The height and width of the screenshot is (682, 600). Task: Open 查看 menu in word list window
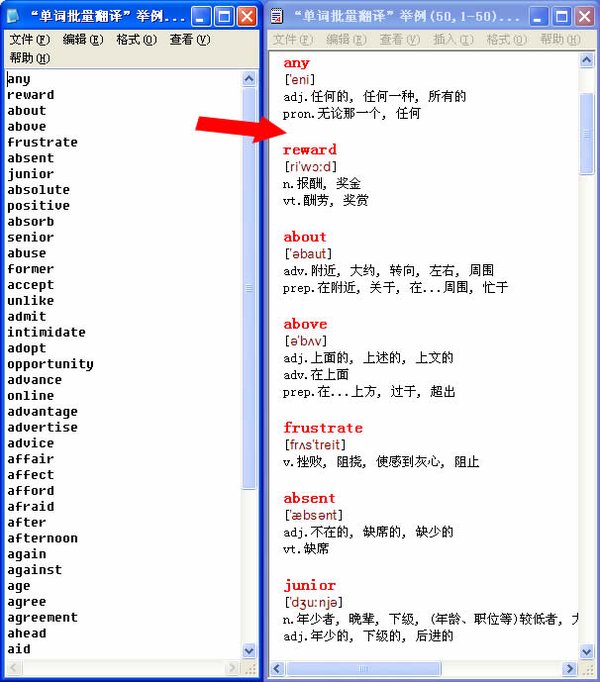pyautogui.click(x=189, y=40)
